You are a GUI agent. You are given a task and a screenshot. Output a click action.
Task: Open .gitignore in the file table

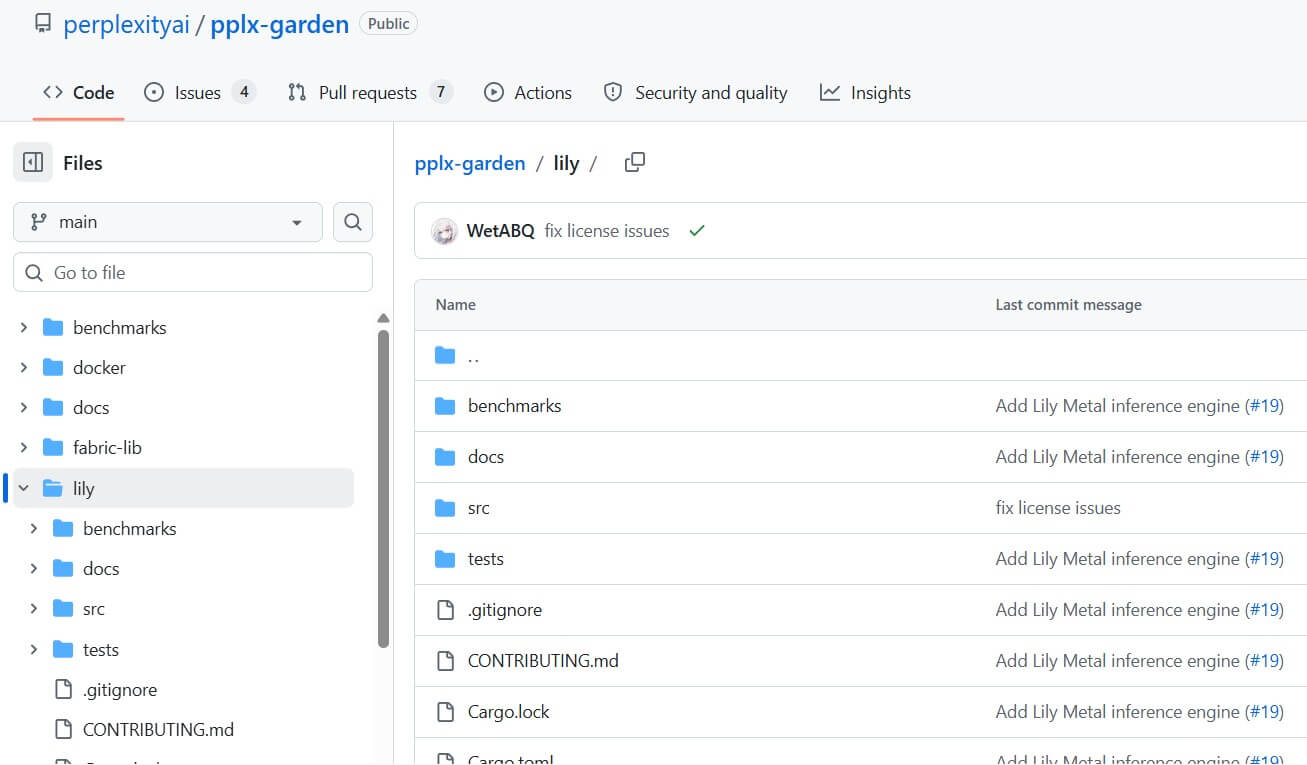[x=505, y=610]
